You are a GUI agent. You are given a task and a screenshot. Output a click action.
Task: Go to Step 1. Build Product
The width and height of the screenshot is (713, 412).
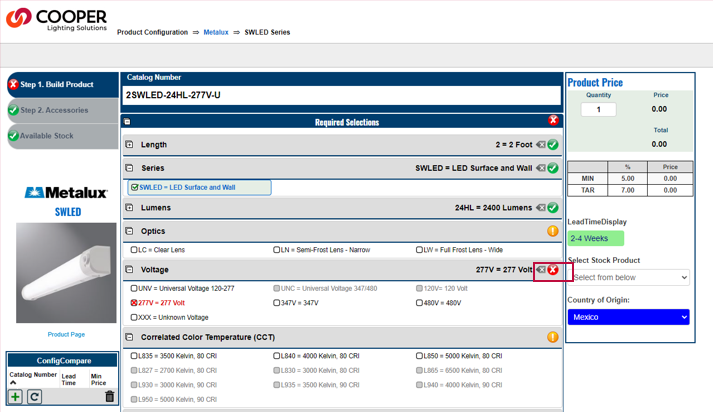pyautogui.click(x=63, y=85)
